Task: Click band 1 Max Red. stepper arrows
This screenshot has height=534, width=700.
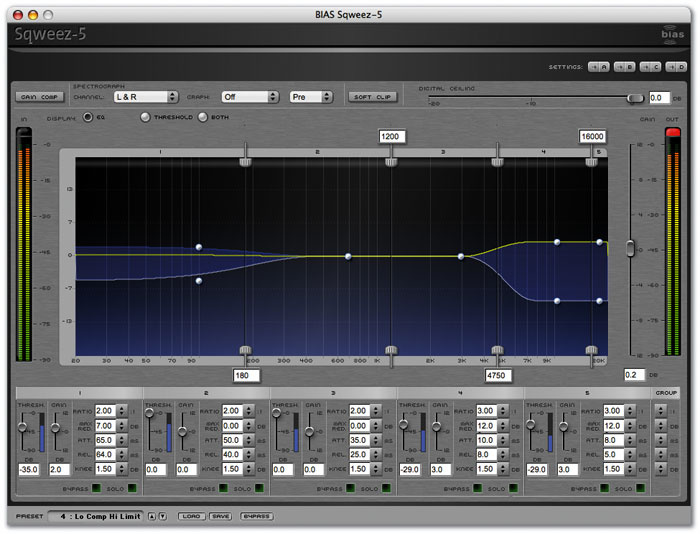Action: [122, 426]
